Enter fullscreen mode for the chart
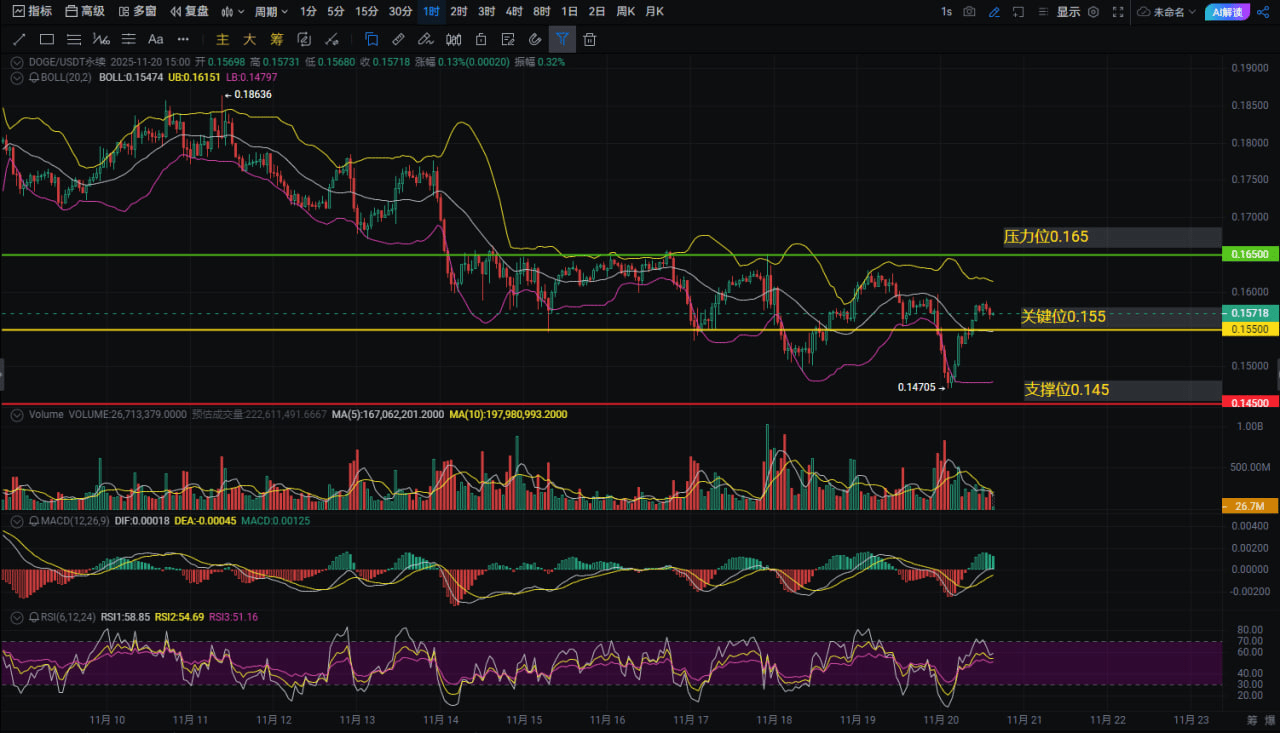Screen dimensions: 1280x733 coord(1118,12)
